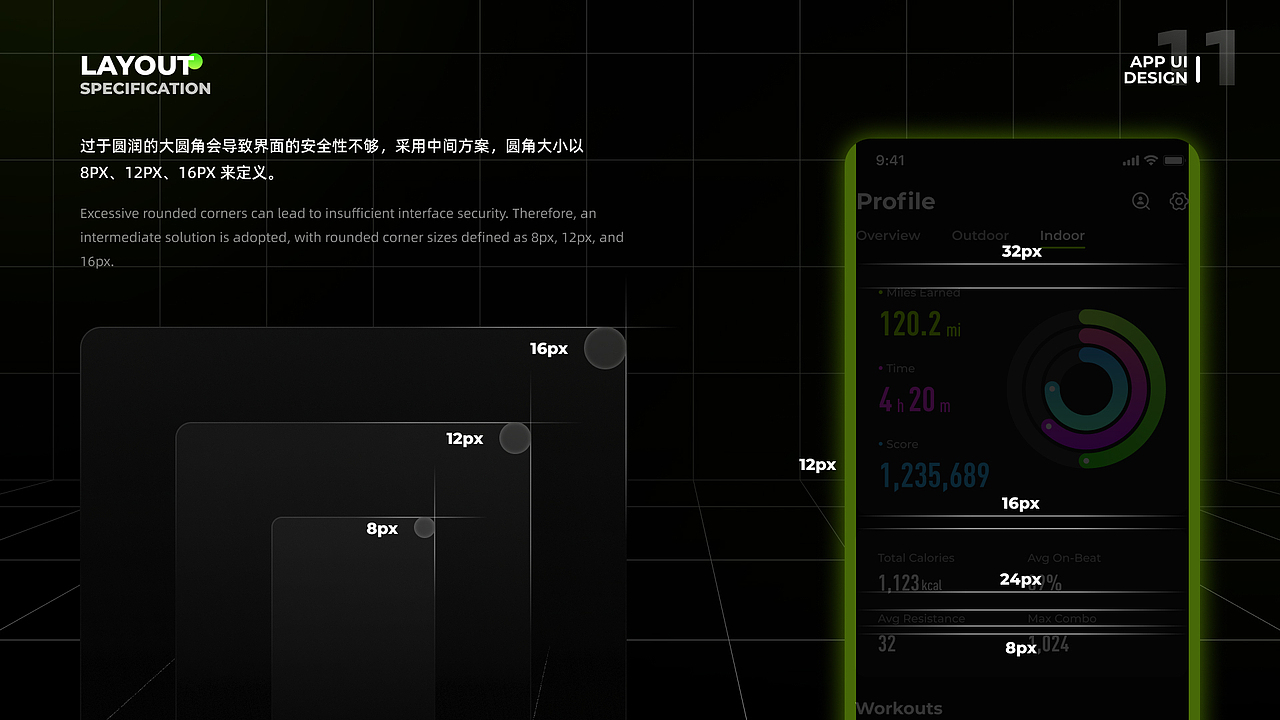Click the 4h 20m time value

[915, 400]
